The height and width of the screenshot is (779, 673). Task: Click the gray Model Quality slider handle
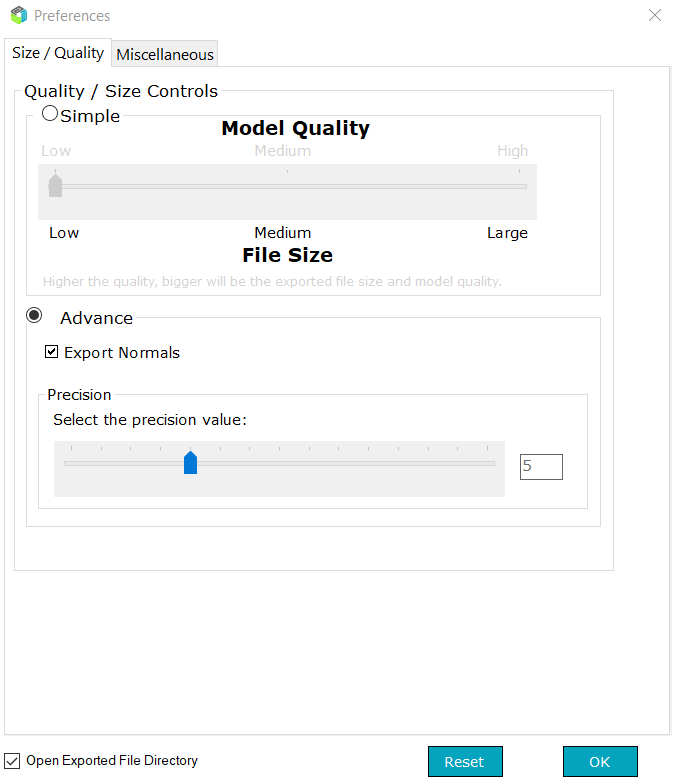click(55, 186)
